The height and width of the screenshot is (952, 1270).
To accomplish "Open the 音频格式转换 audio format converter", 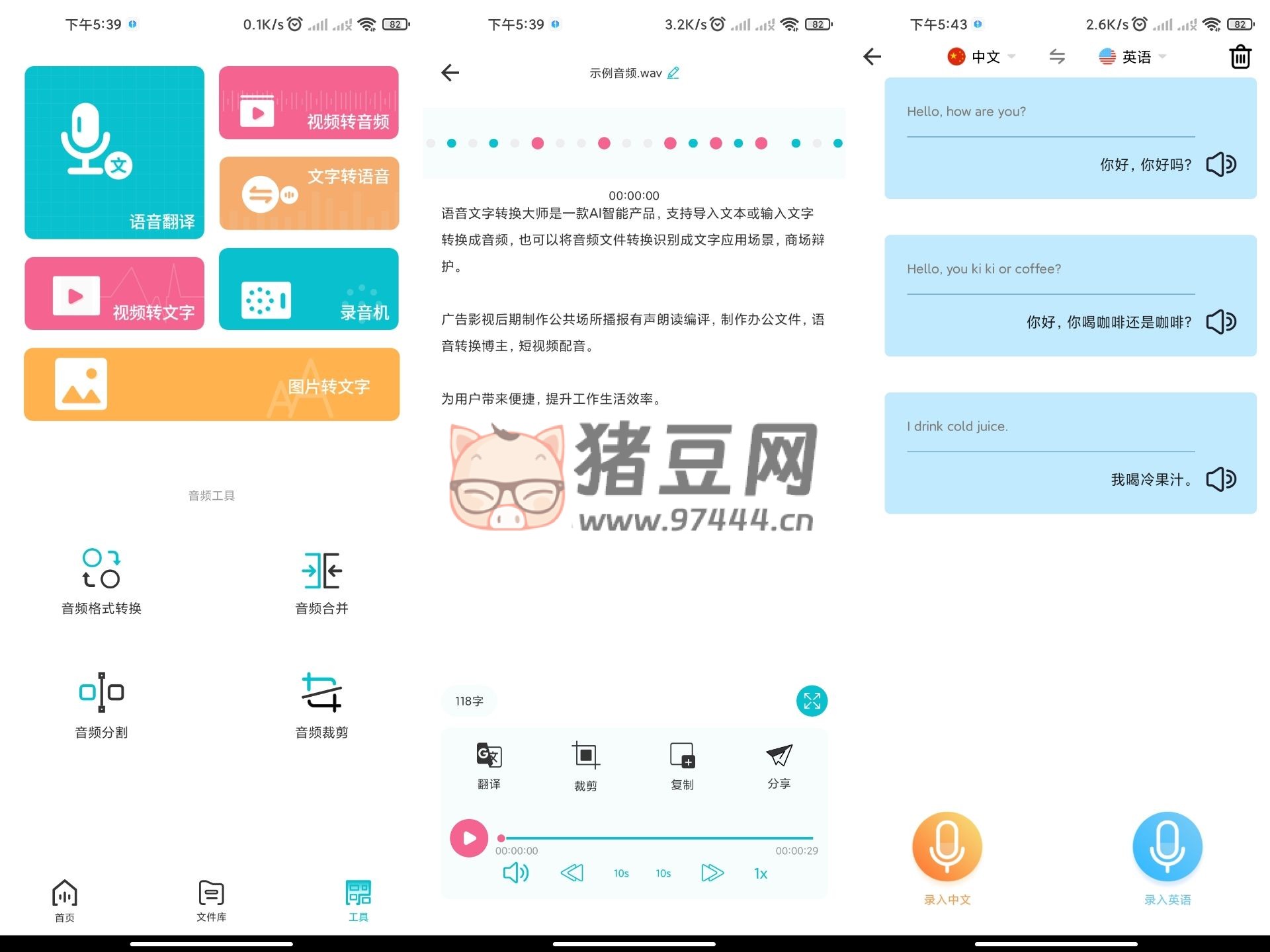I will pos(101,580).
